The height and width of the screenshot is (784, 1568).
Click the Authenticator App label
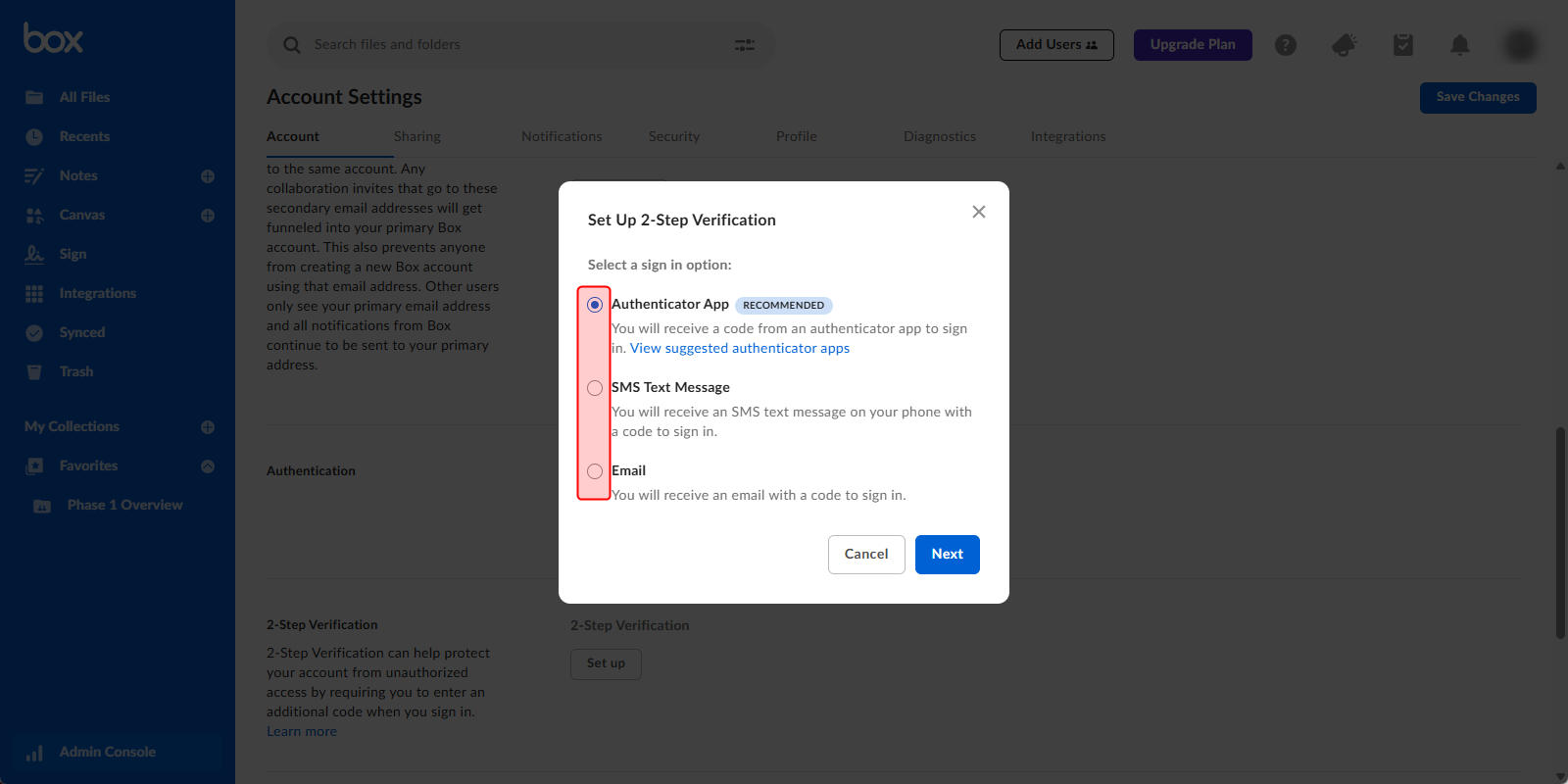(x=670, y=305)
